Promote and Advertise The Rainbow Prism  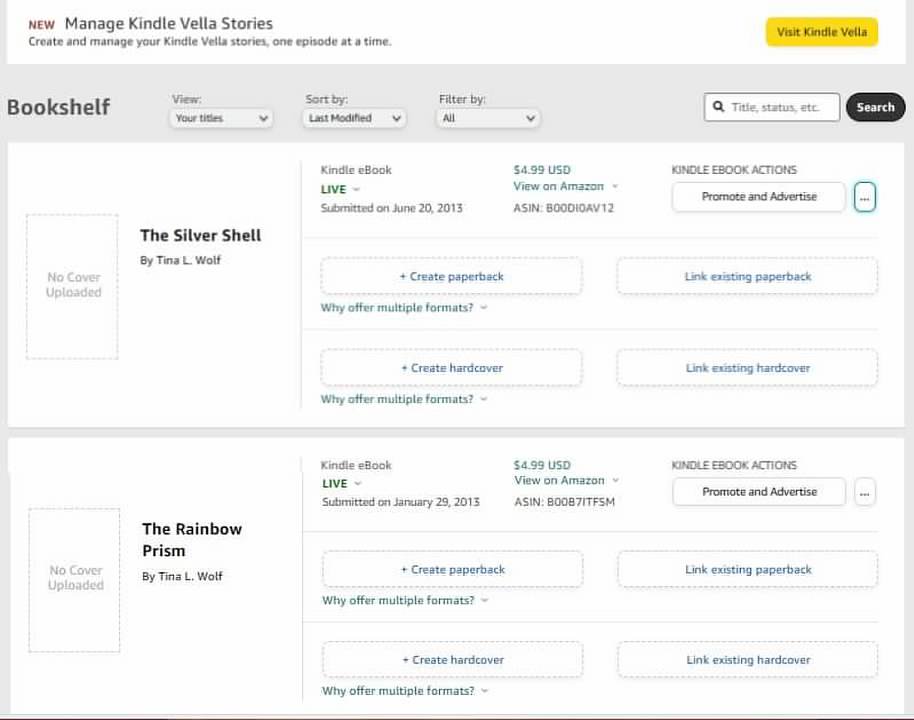coord(759,492)
